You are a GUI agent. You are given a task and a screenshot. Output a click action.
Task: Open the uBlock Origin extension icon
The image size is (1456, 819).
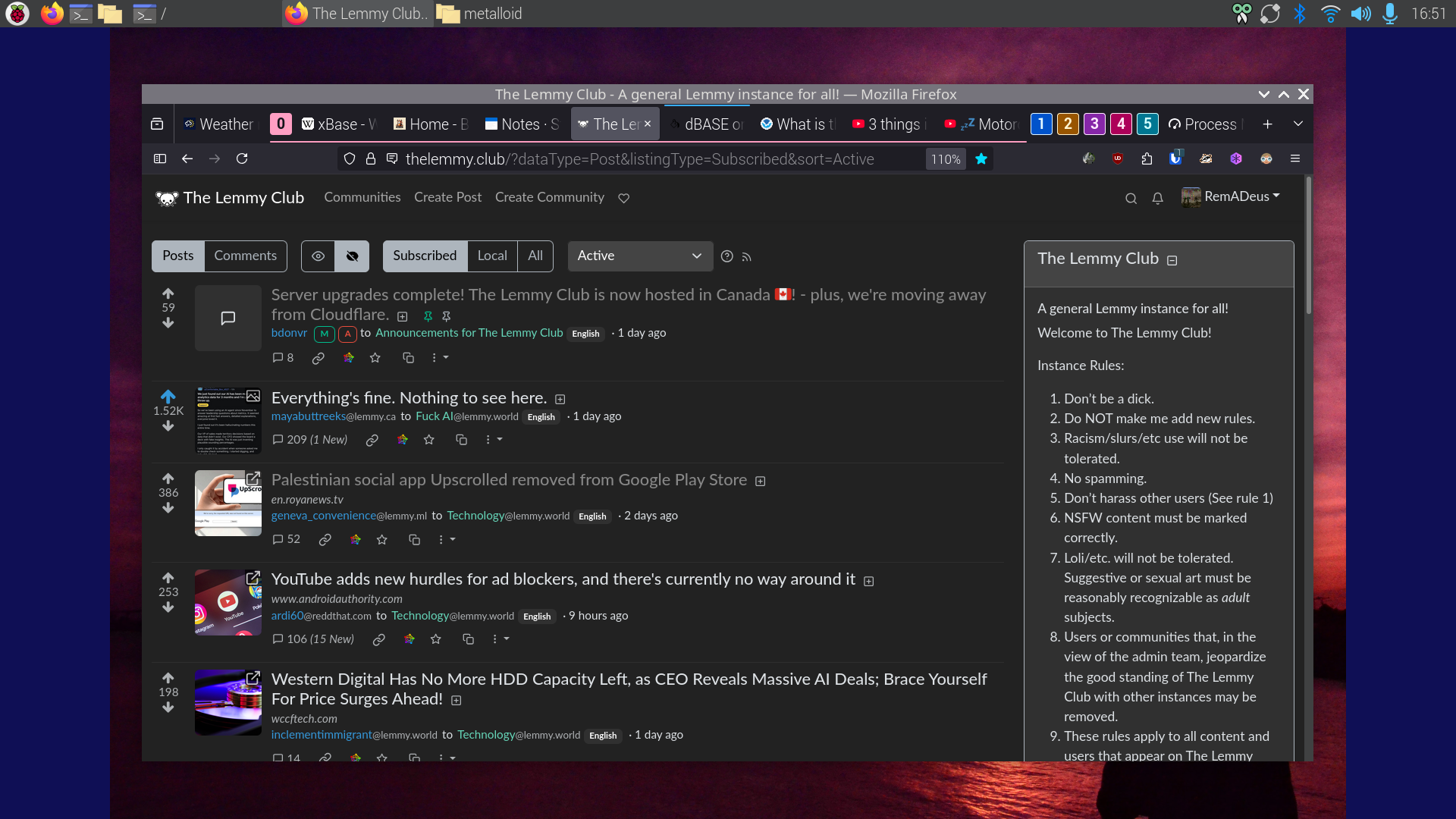pyautogui.click(x=1118, y=158)
